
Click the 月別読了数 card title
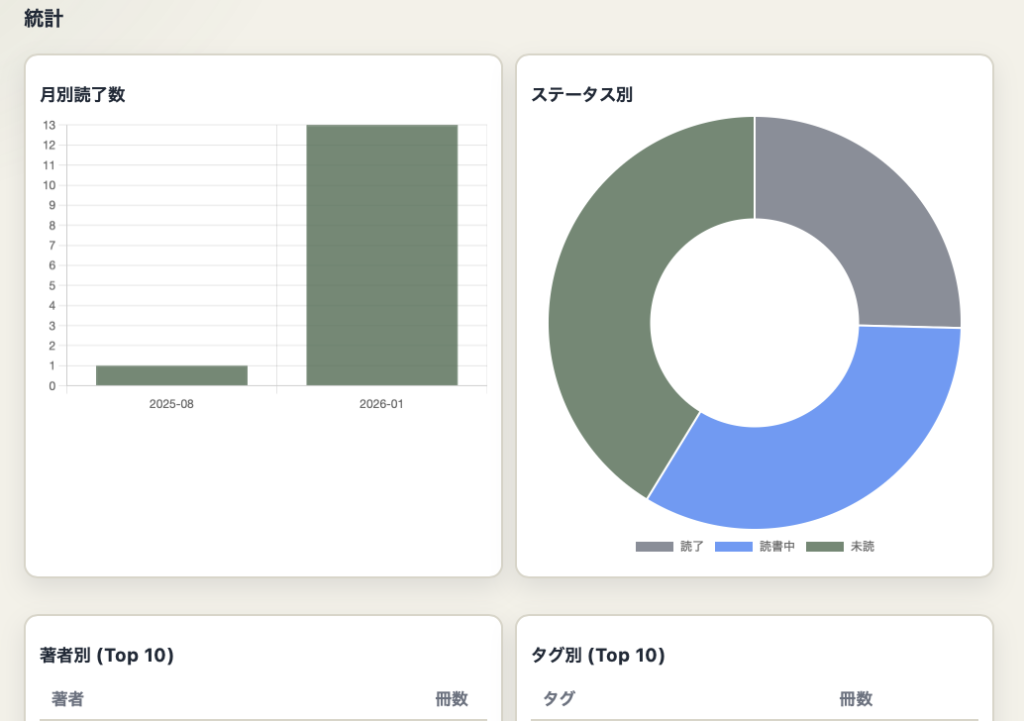[82, 95]
